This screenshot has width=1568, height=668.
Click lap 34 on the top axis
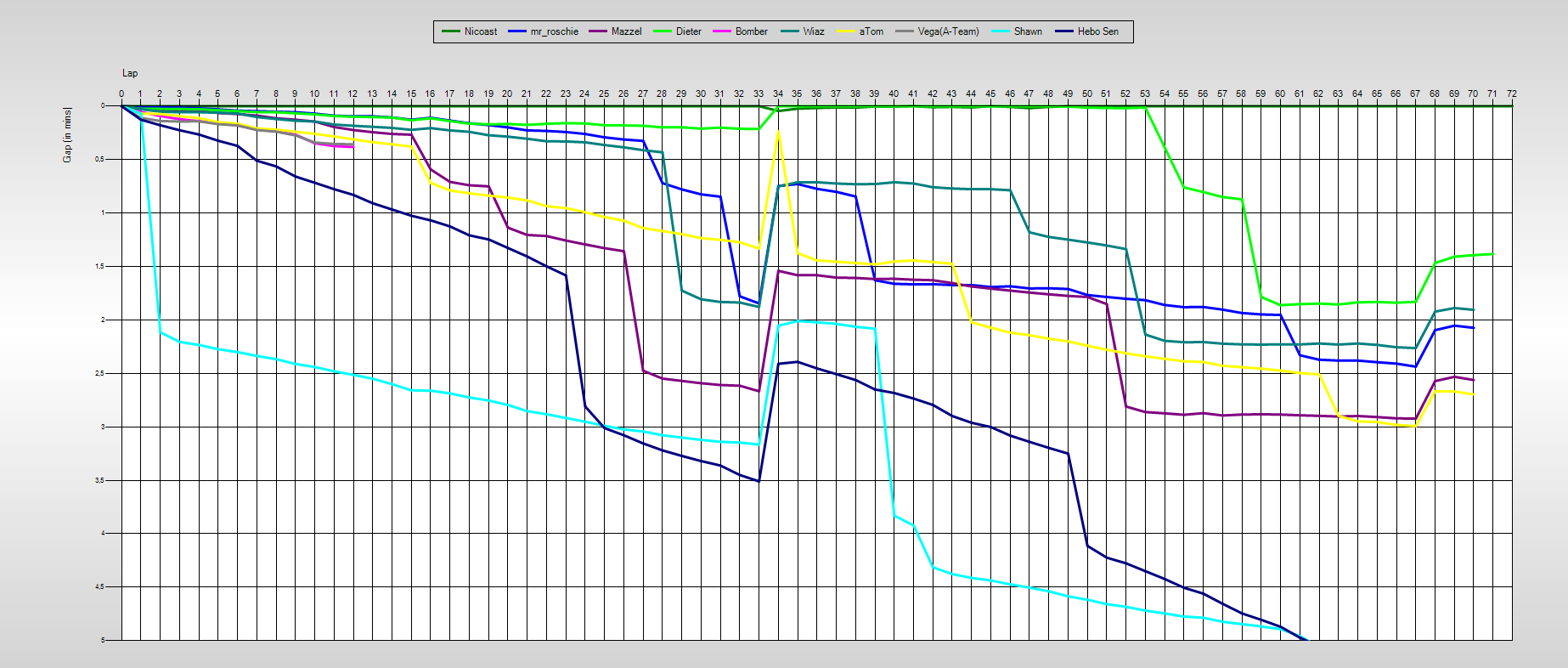pyautogui.click(x=778, y=93)
